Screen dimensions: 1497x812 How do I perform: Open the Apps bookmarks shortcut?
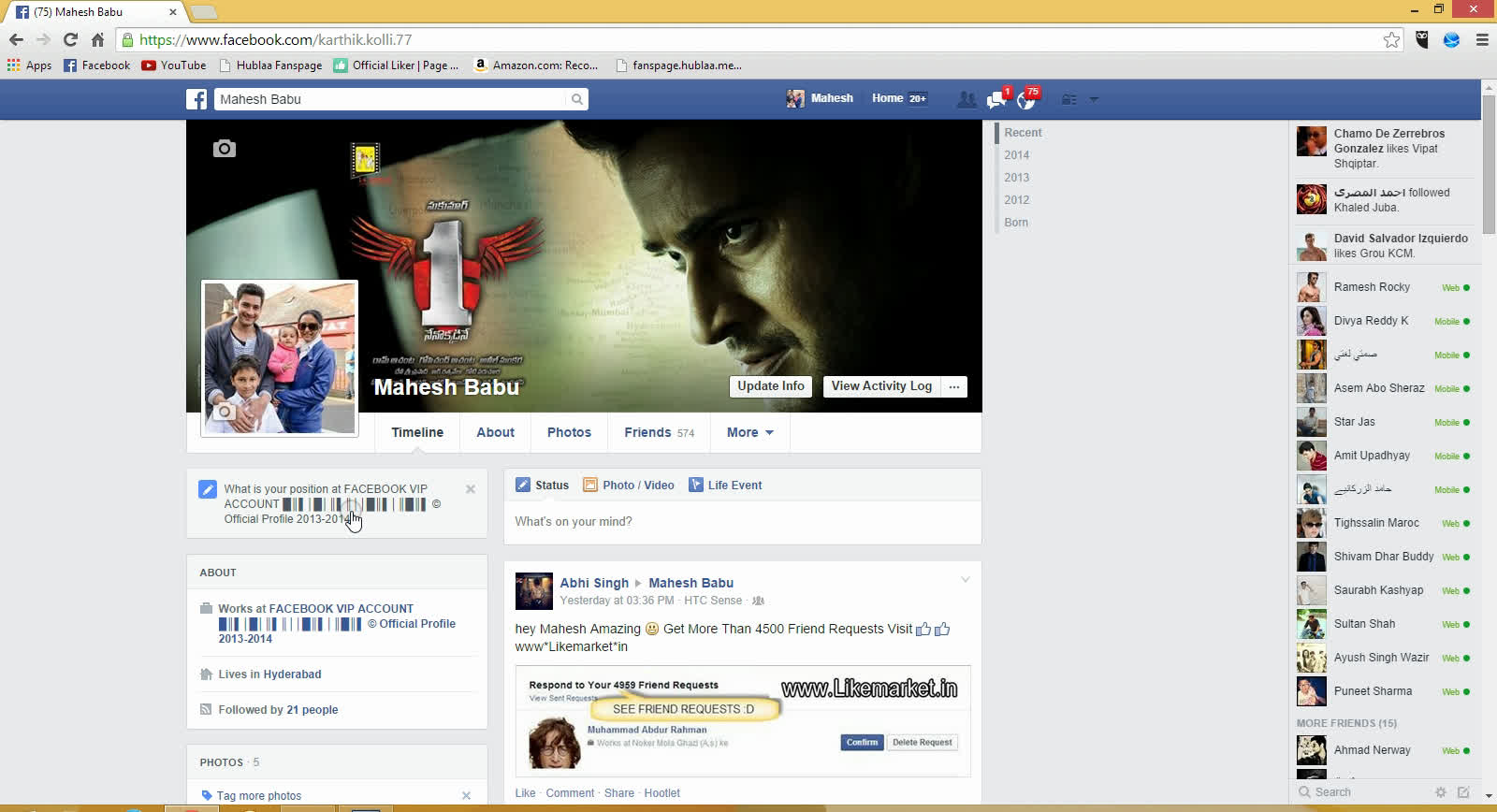(x=29, y=65)
